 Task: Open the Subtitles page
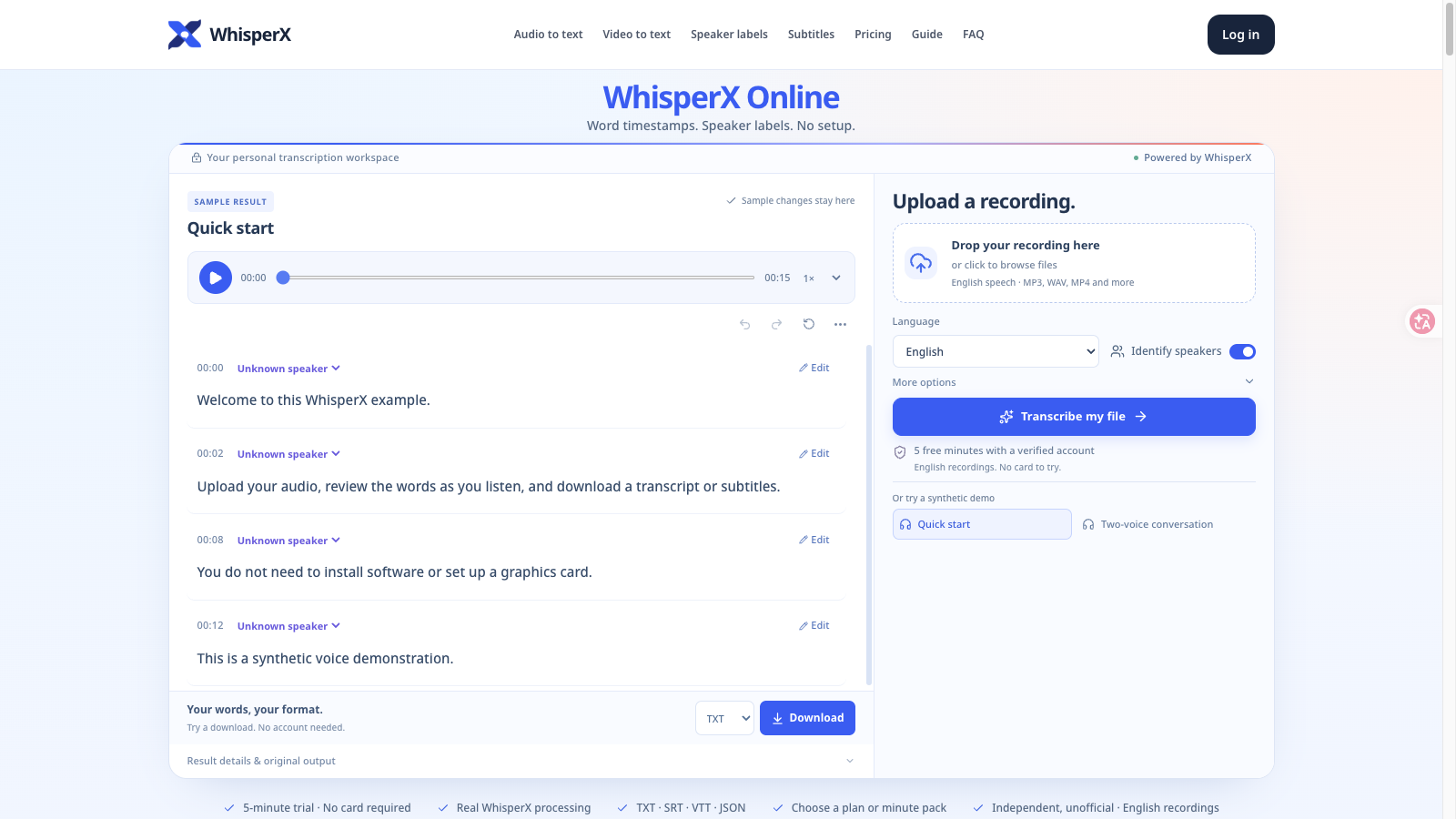pyautogui.click(x=811, y=35)
